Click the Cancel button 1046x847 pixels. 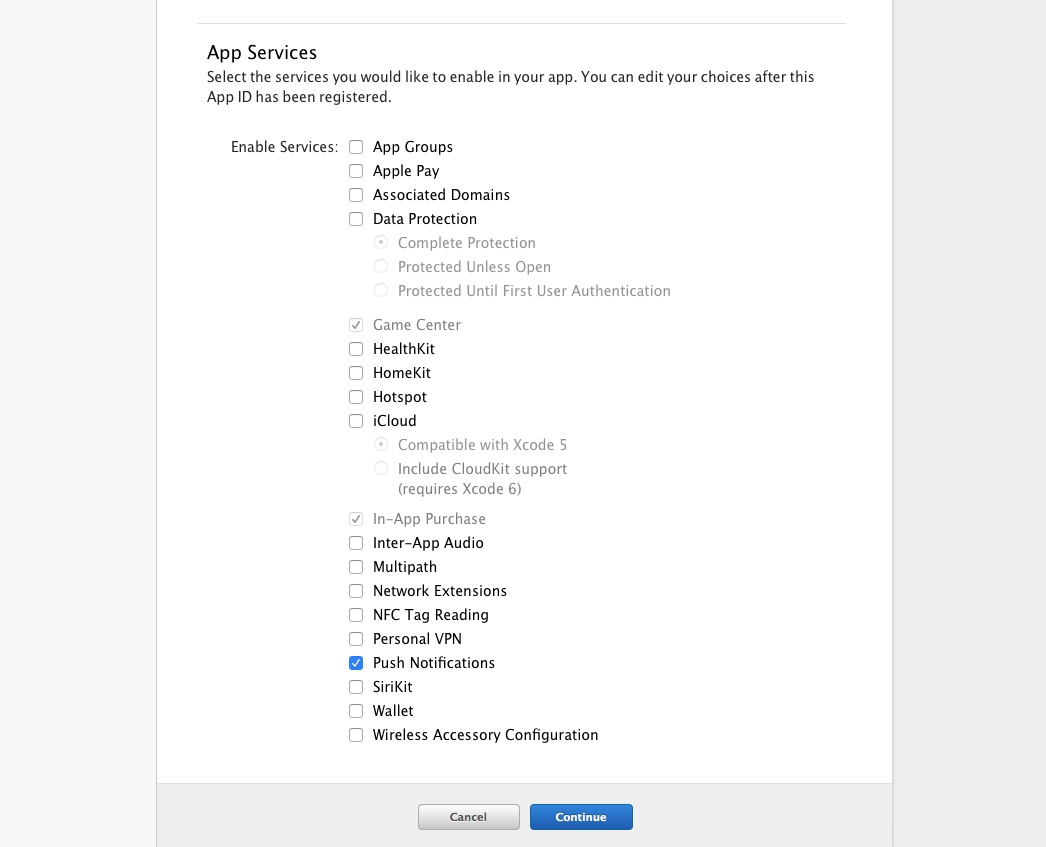[x=468, y=817]
